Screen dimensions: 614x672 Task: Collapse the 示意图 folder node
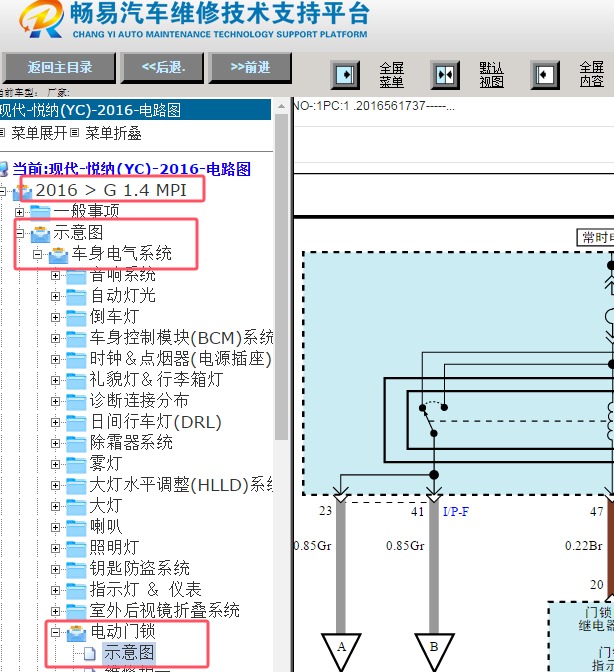[x=19, y=234]
